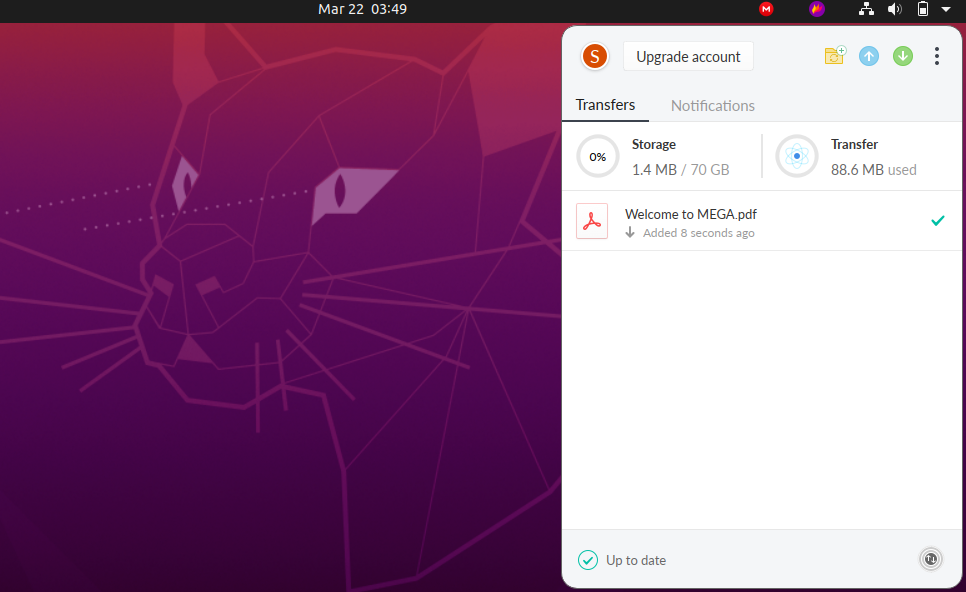
Task: Click the green download arrow icon
Action: click(x=903, y=56)
